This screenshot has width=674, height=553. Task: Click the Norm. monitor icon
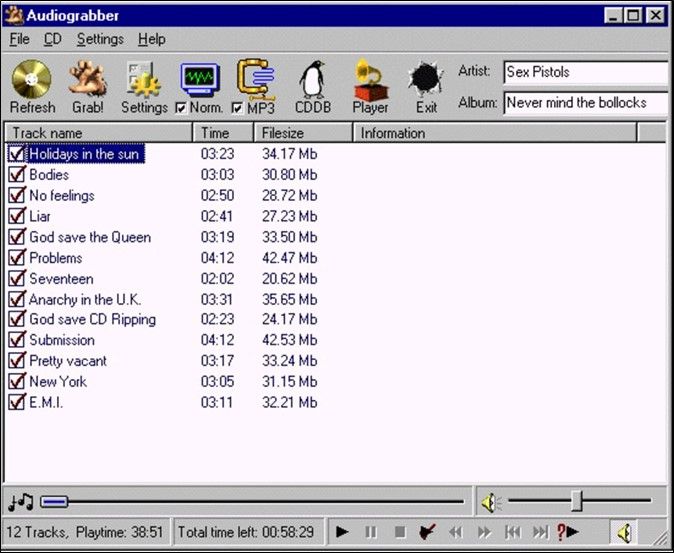[200, 78]
